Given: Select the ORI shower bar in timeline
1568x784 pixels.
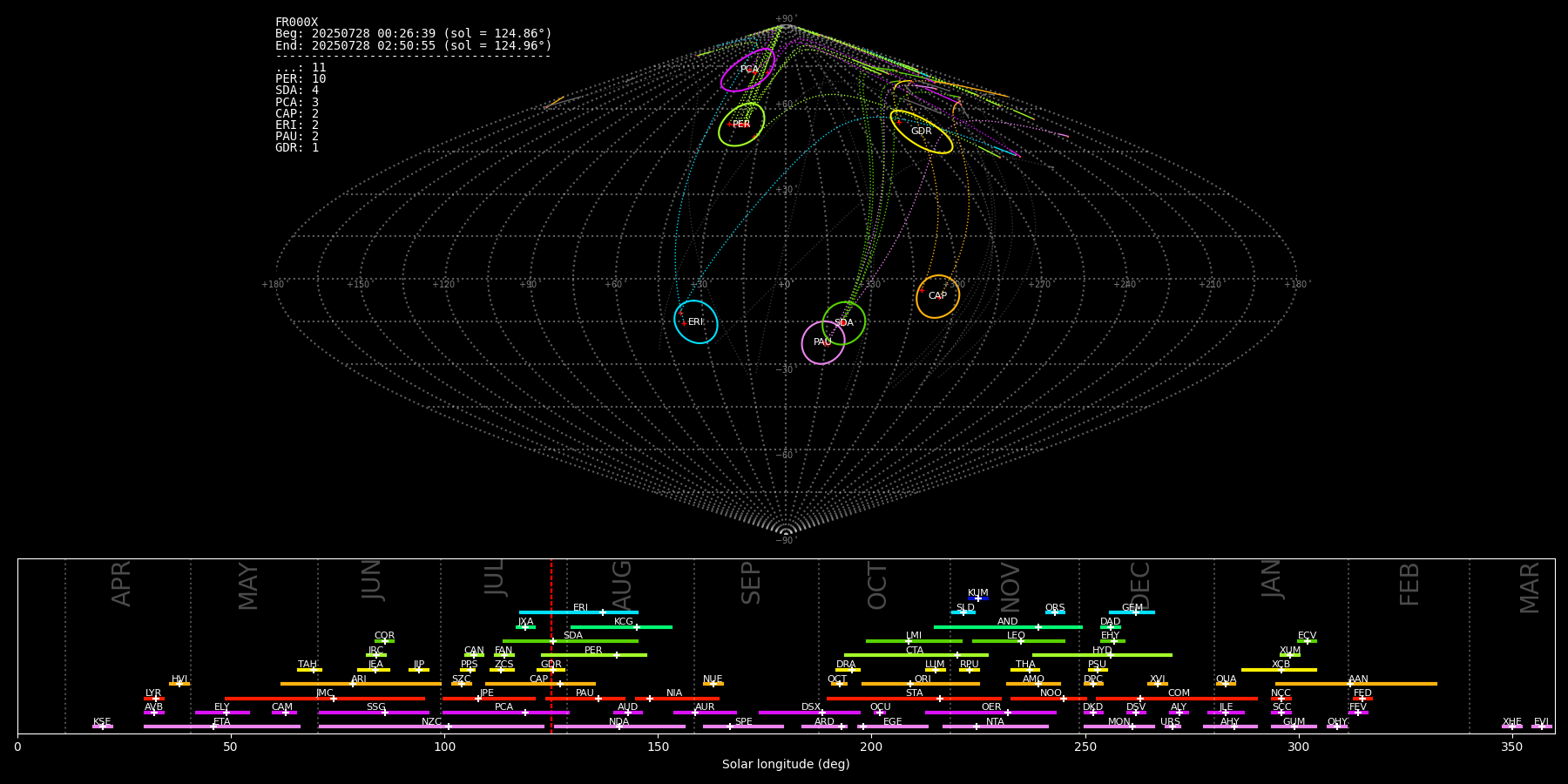Looking at the screenshot, I should (x=921, y=684).
